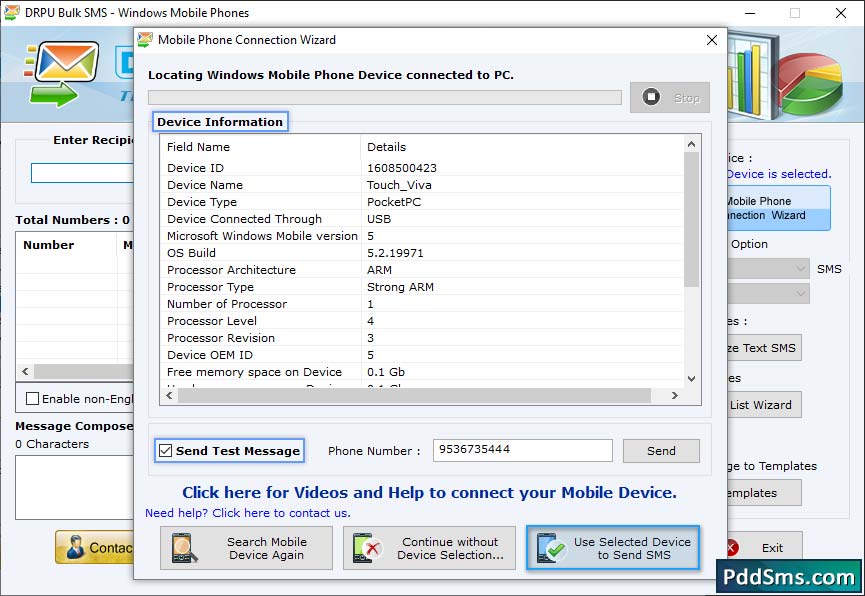Screen dimensions: 865x596
Task: Select the Device Type row PocketPC
Action: [x=422, y=202]
